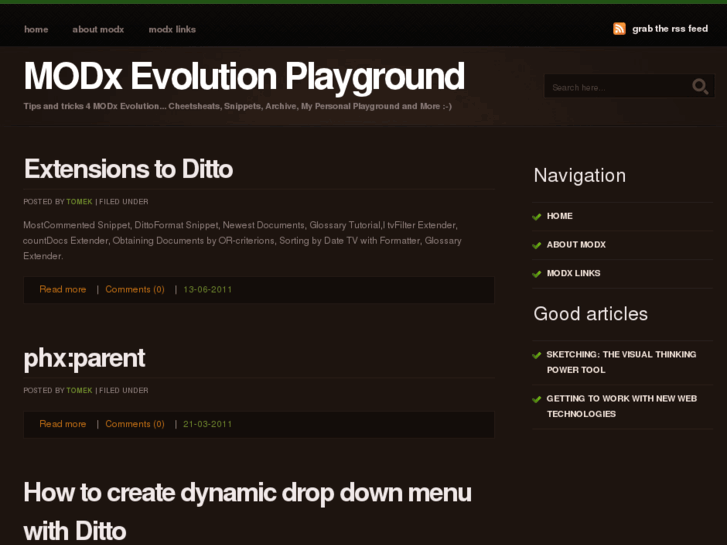Click the checkmark icon beside ABOUT MODX

click(536, 245)
